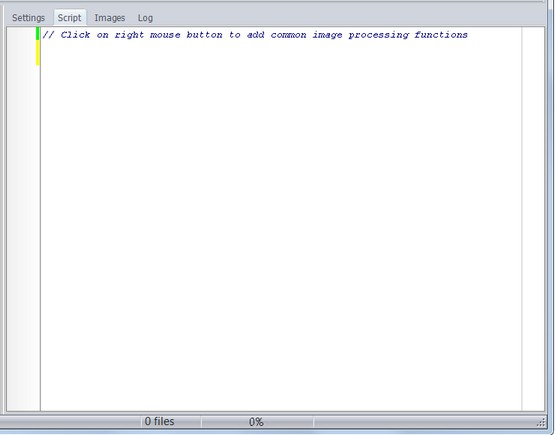
Task: Click the window resize grip in the status bar
Action: point(541,422)
